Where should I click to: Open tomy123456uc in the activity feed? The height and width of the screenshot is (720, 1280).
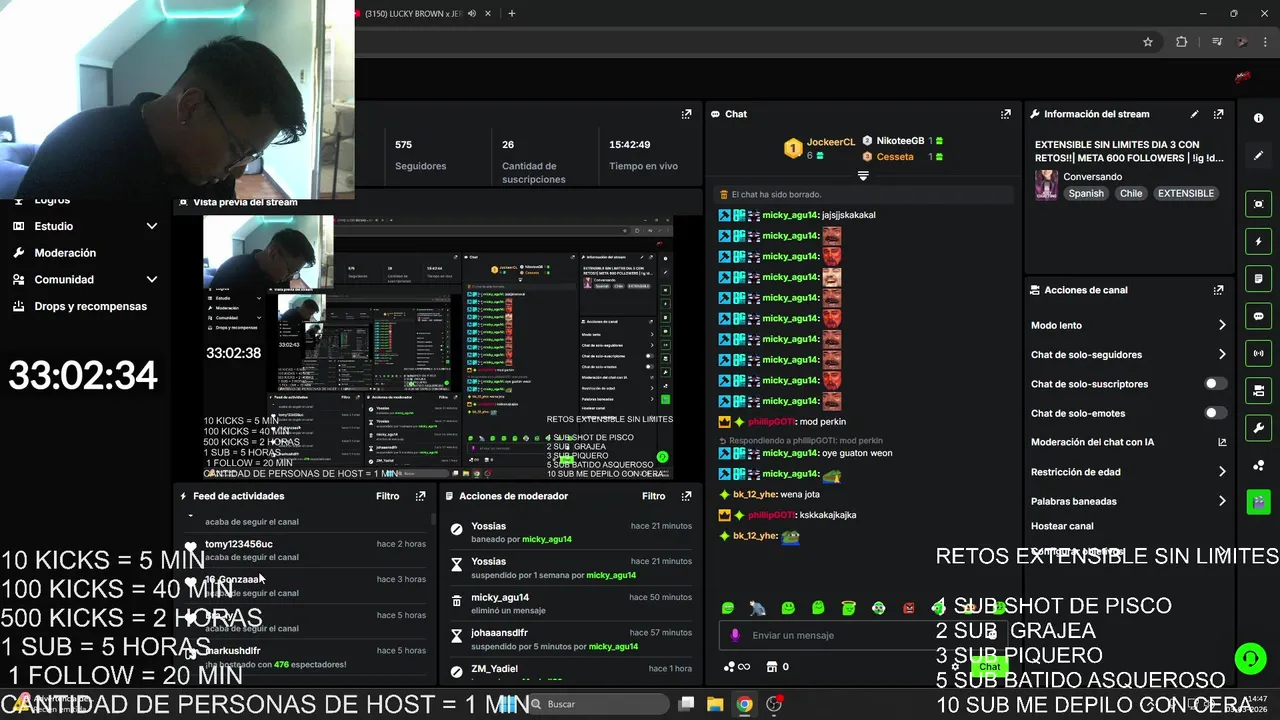239,544
